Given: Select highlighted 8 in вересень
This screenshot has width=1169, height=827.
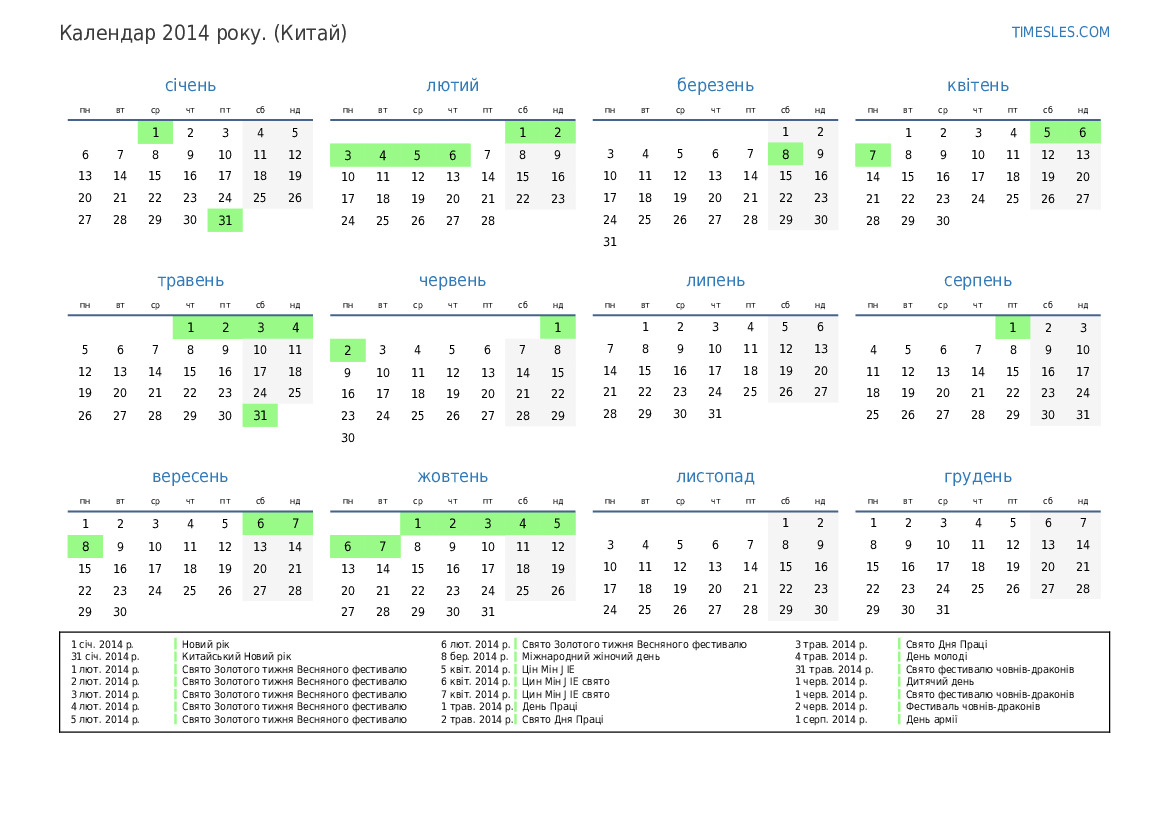Looking at the screenshot, I should (85, 547).
